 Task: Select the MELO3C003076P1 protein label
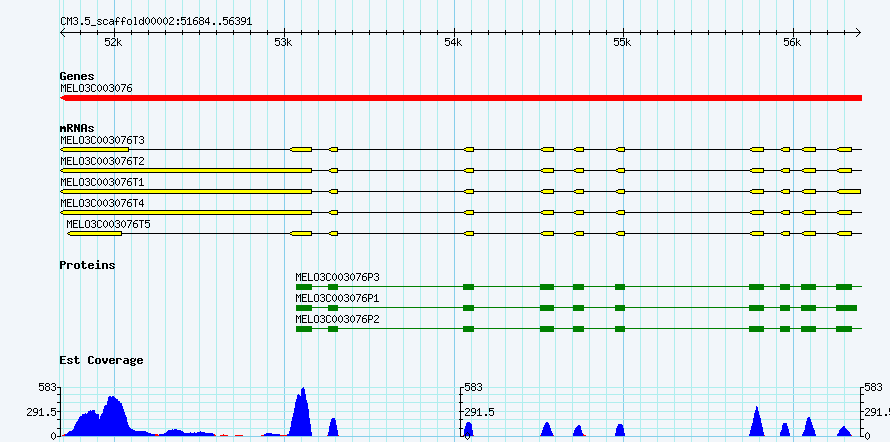(x=337, y=298)
